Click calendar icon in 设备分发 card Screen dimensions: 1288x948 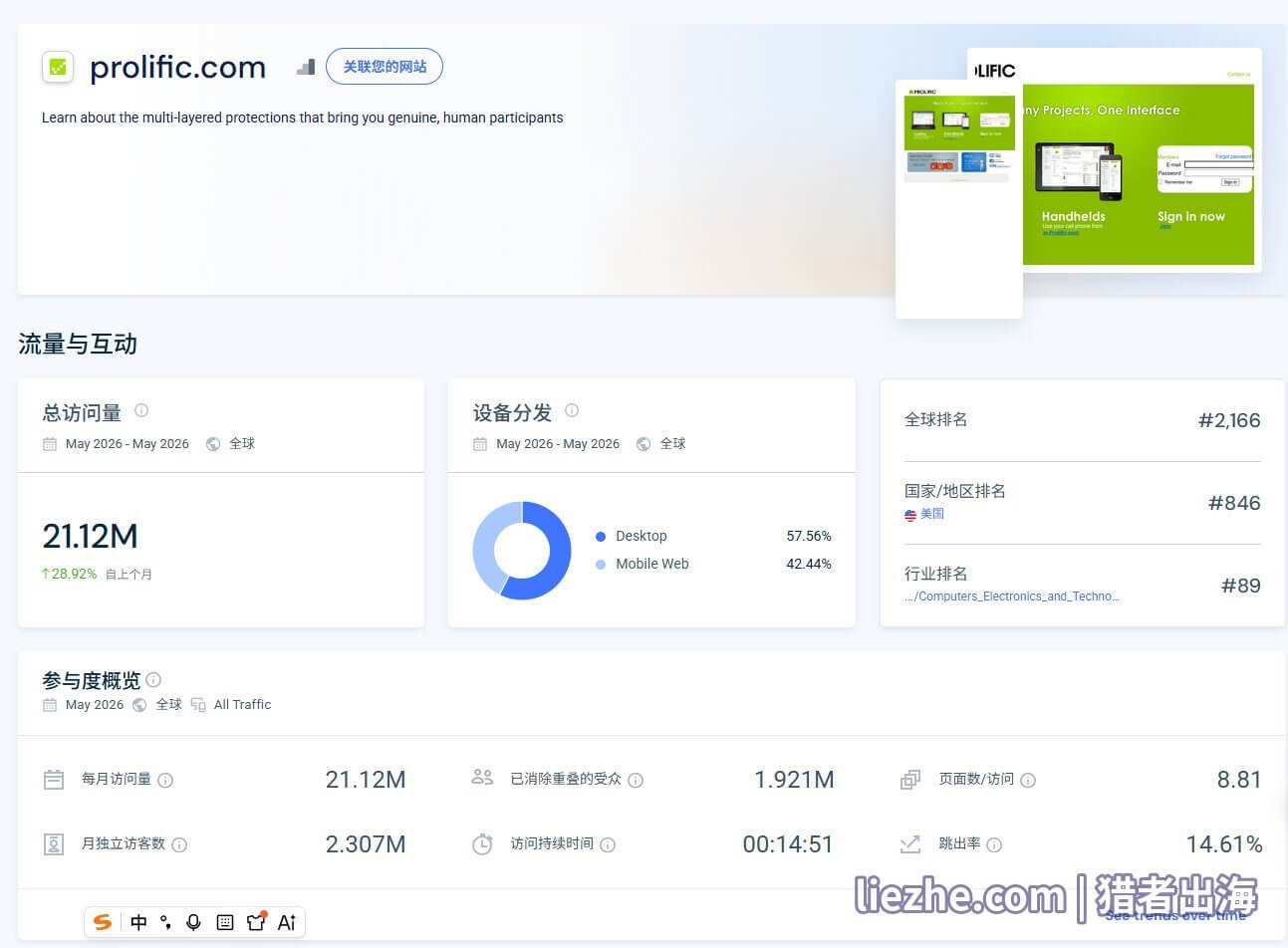tap(480, 444)
